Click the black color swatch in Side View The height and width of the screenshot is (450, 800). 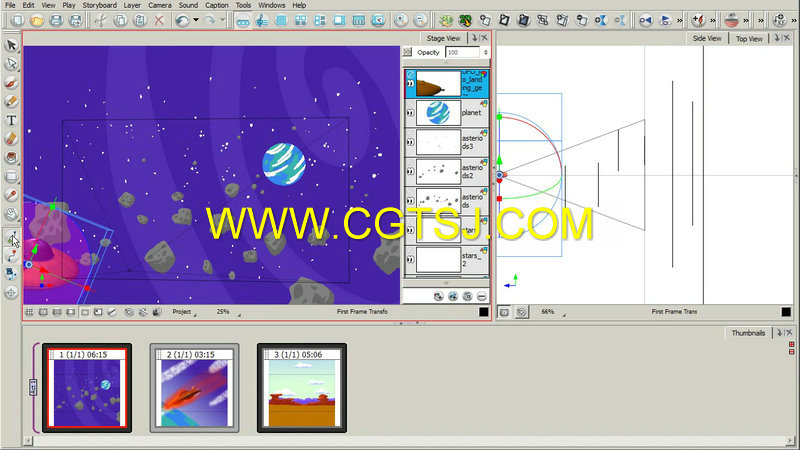(786, 312)
